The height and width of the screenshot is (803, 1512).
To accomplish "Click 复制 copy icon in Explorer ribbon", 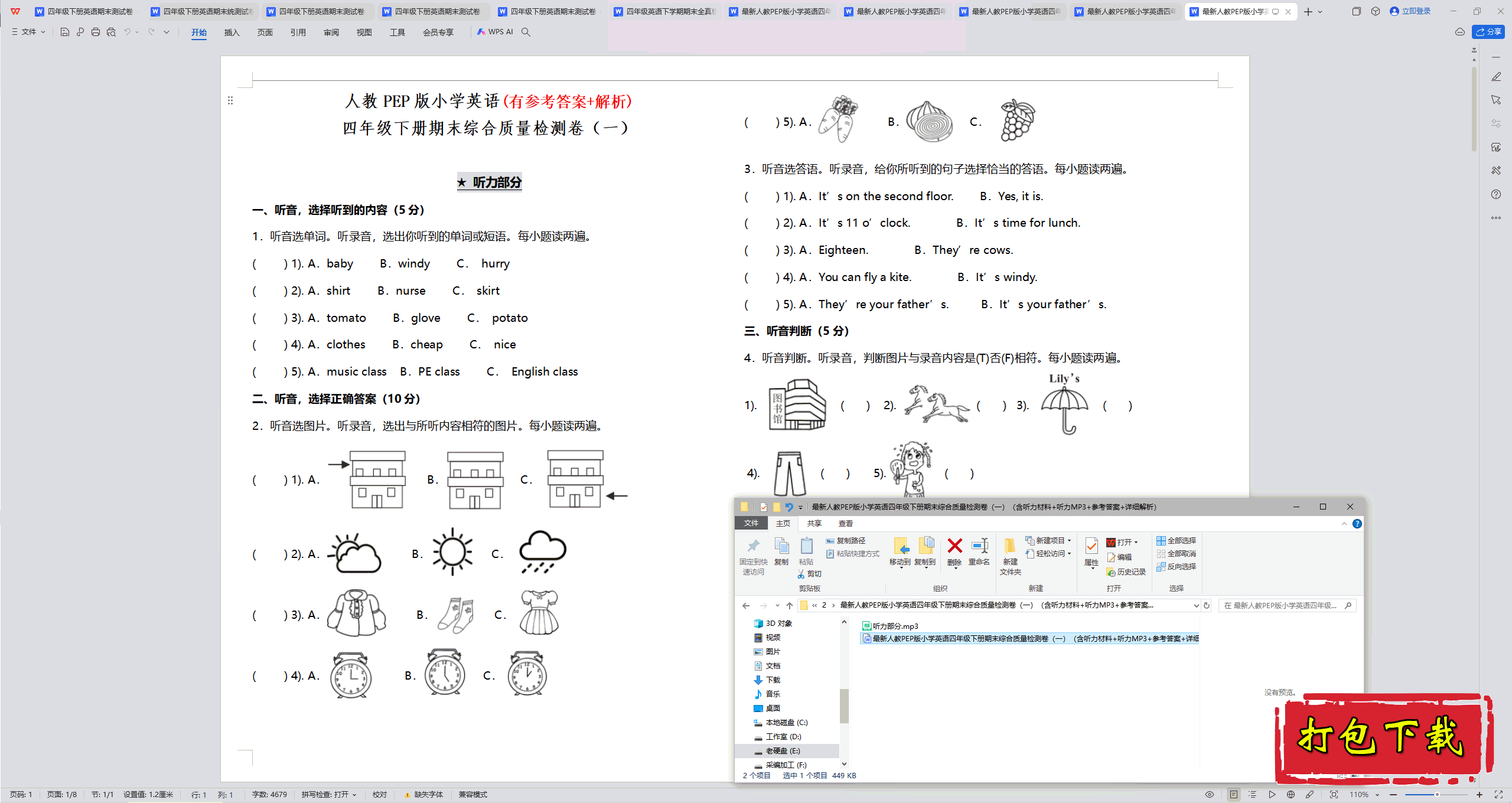I will pos(781,551).
